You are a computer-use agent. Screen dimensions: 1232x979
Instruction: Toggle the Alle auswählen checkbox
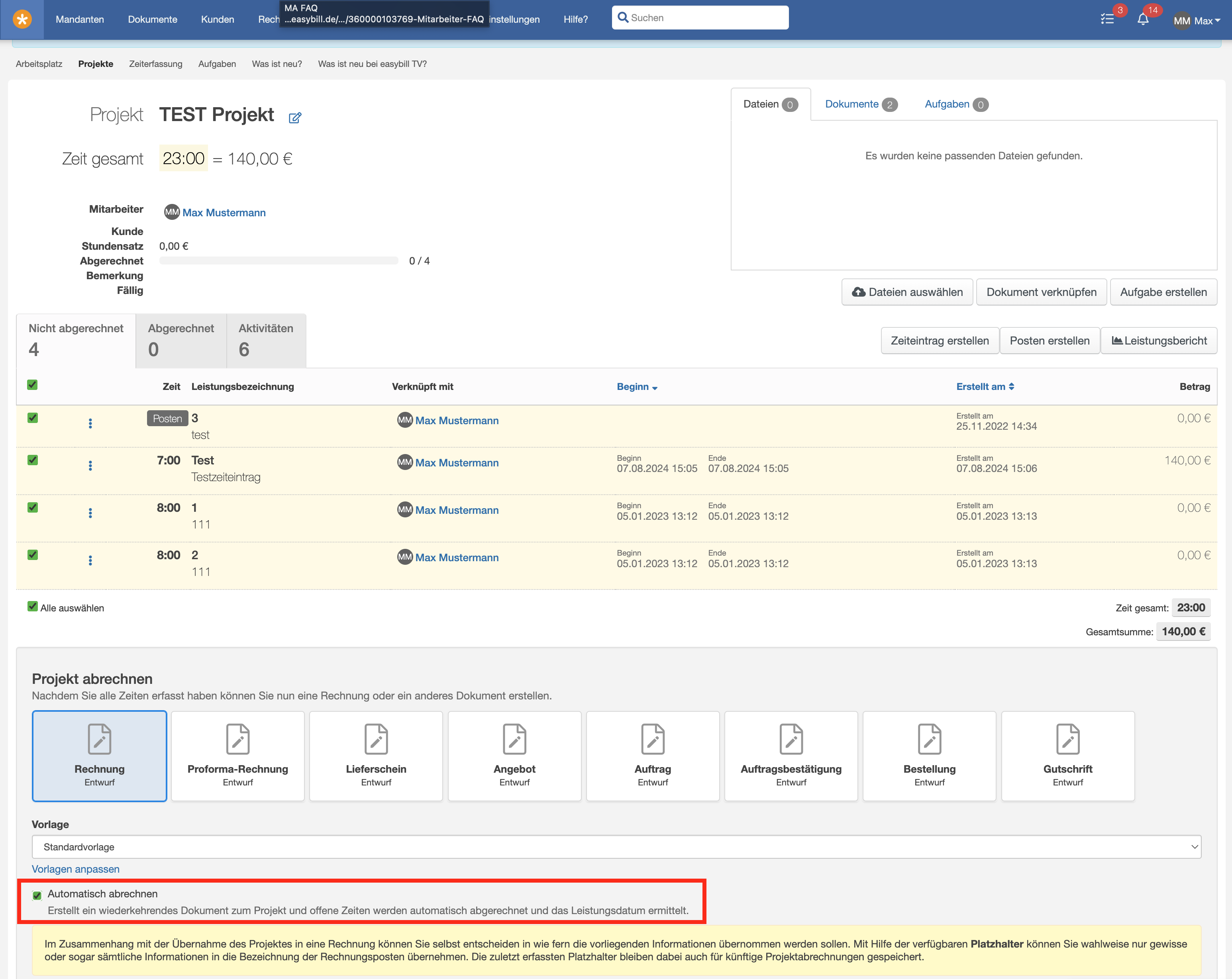coord(33,607)
